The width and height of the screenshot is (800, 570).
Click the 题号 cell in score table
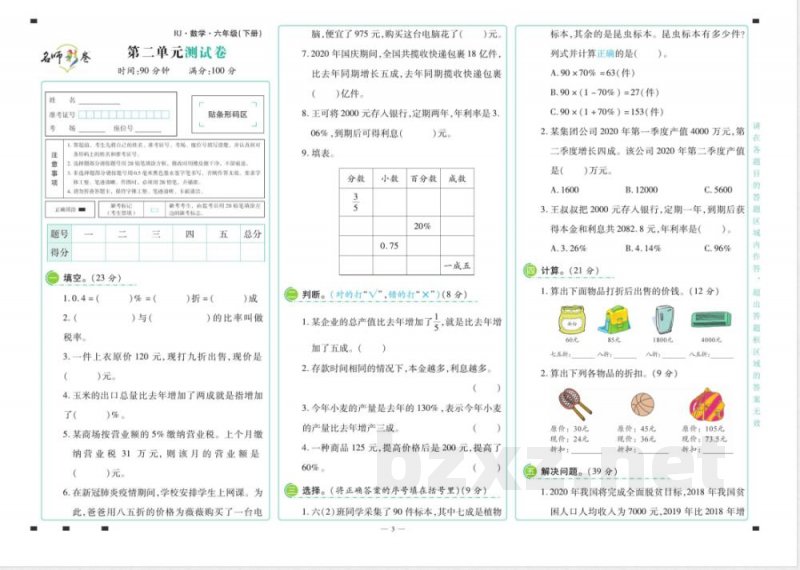59,234
